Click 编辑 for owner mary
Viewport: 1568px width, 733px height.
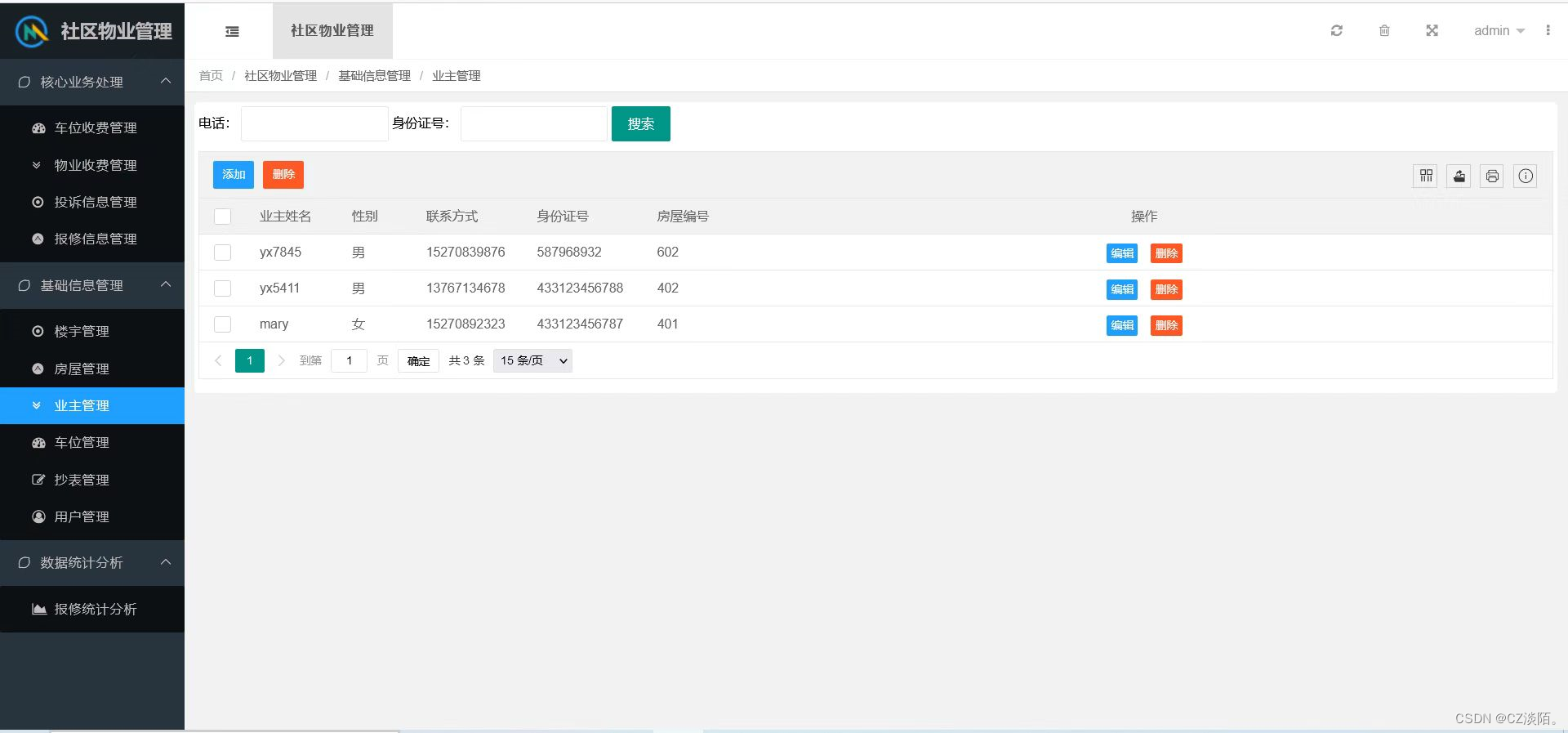[1122, 325]
